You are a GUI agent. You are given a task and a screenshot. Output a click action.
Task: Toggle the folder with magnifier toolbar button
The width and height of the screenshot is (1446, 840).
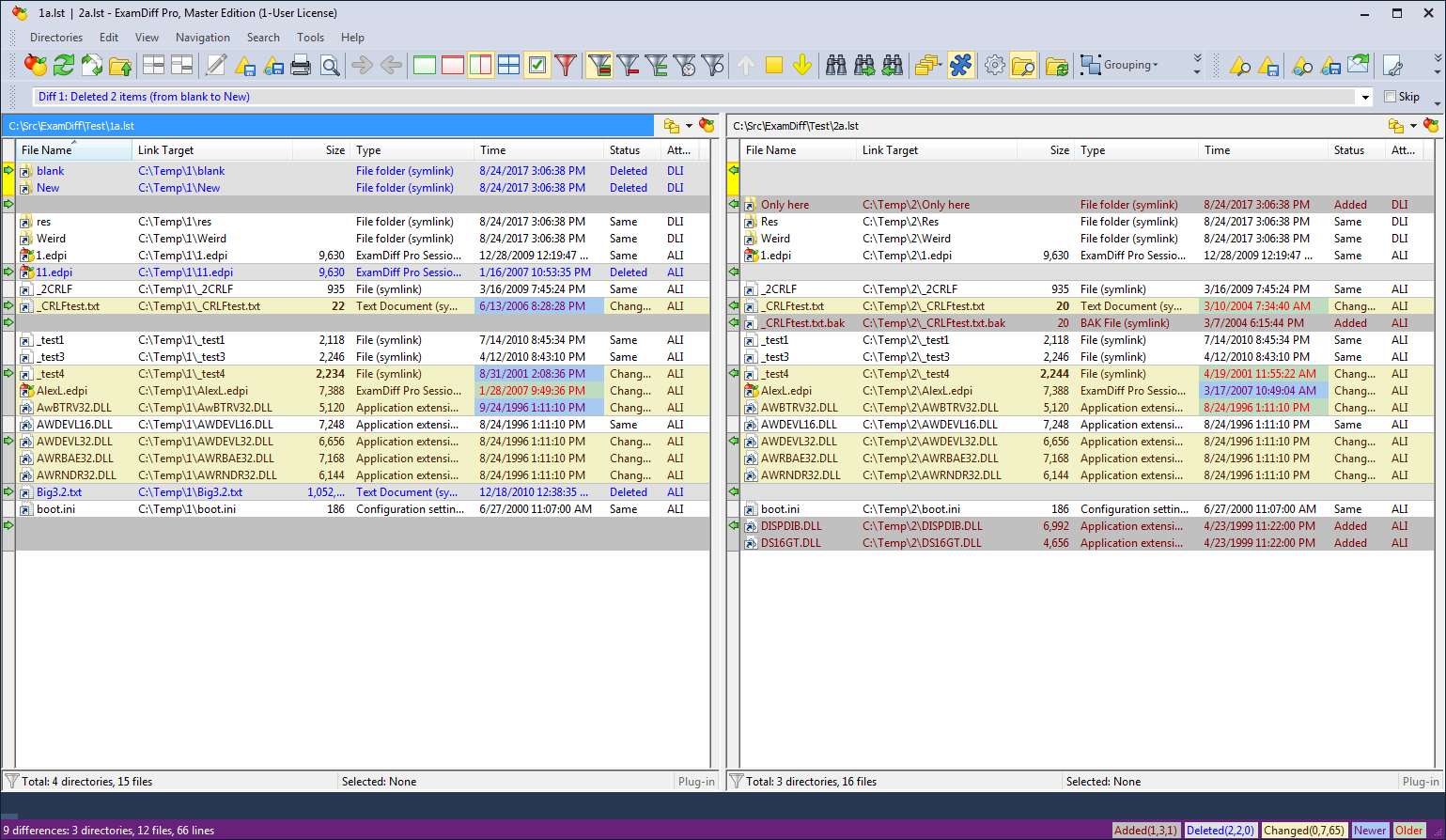click(1023, 65)
